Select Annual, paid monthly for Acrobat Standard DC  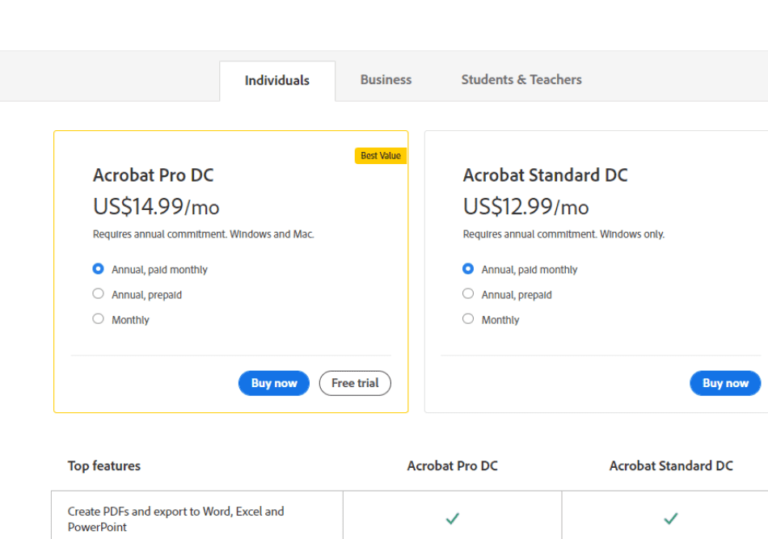click(468, 269)
